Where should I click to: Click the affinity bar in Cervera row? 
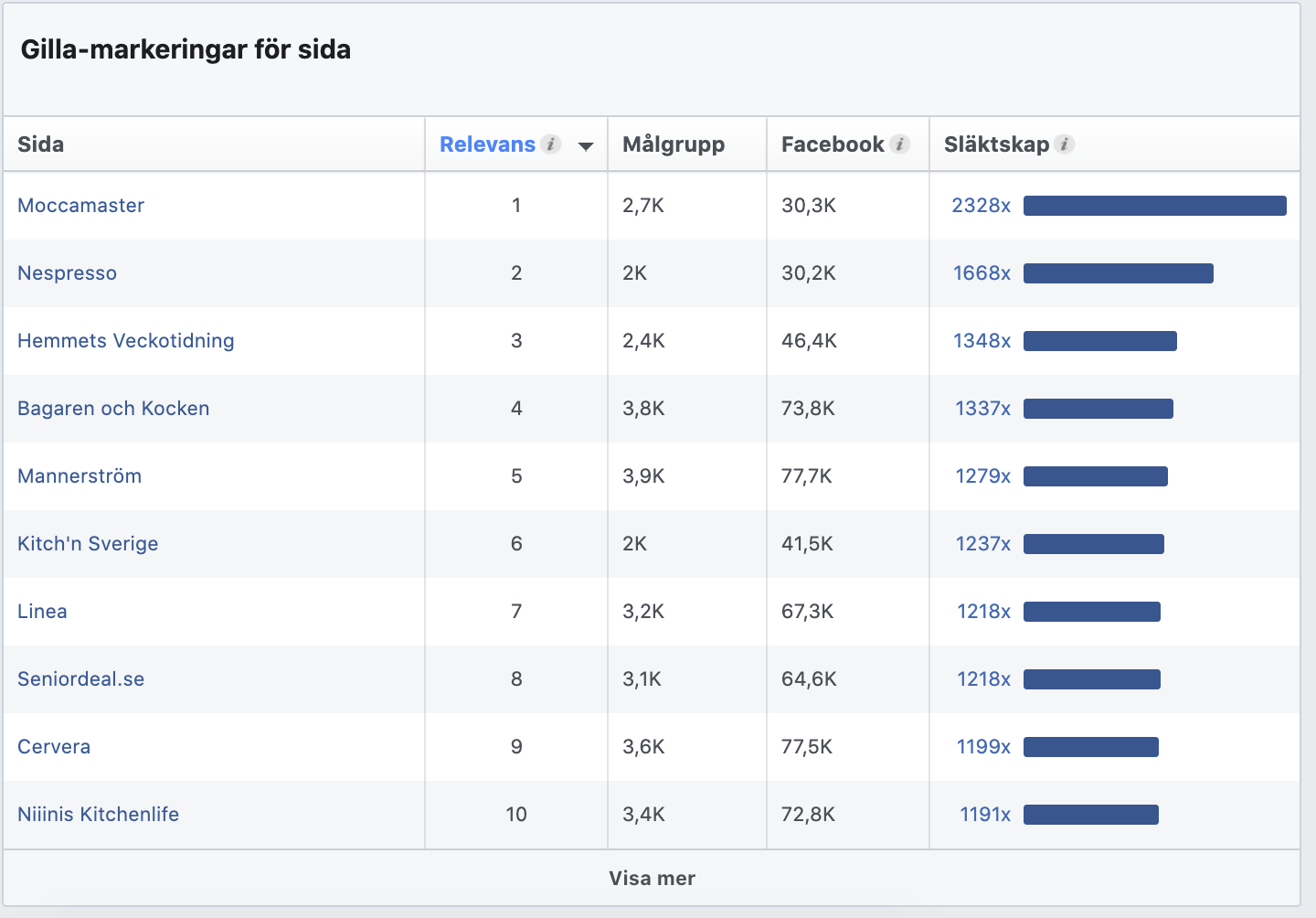coord(1090,747)
